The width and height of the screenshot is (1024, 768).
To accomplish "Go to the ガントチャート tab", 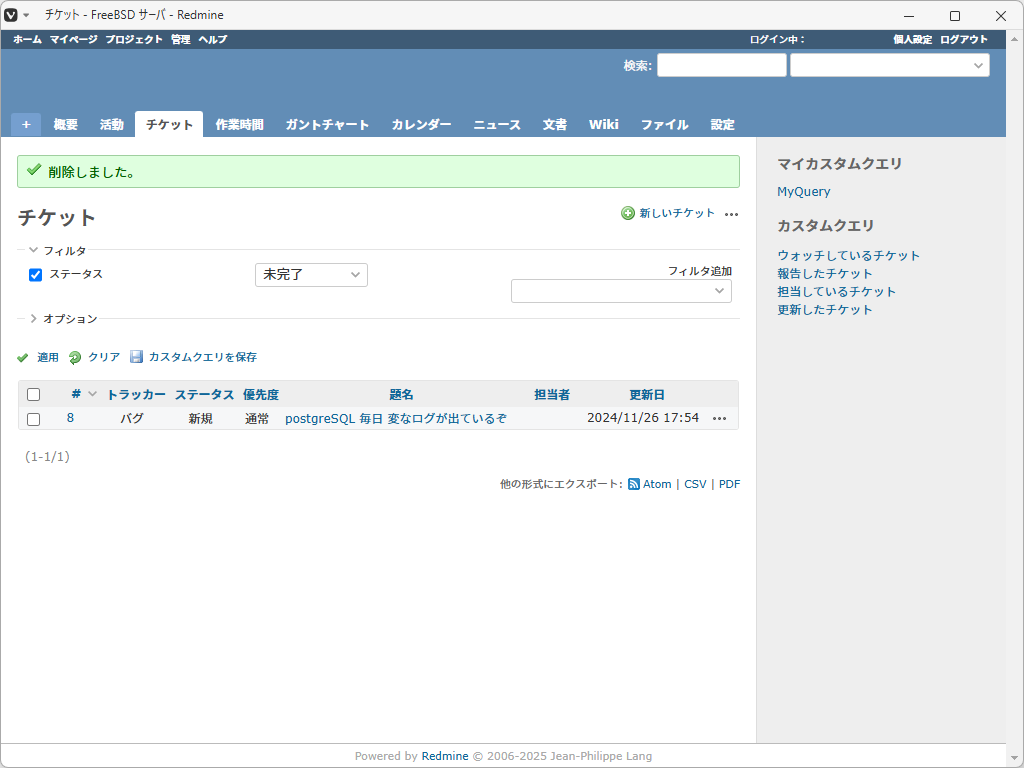I will point(327,124).
